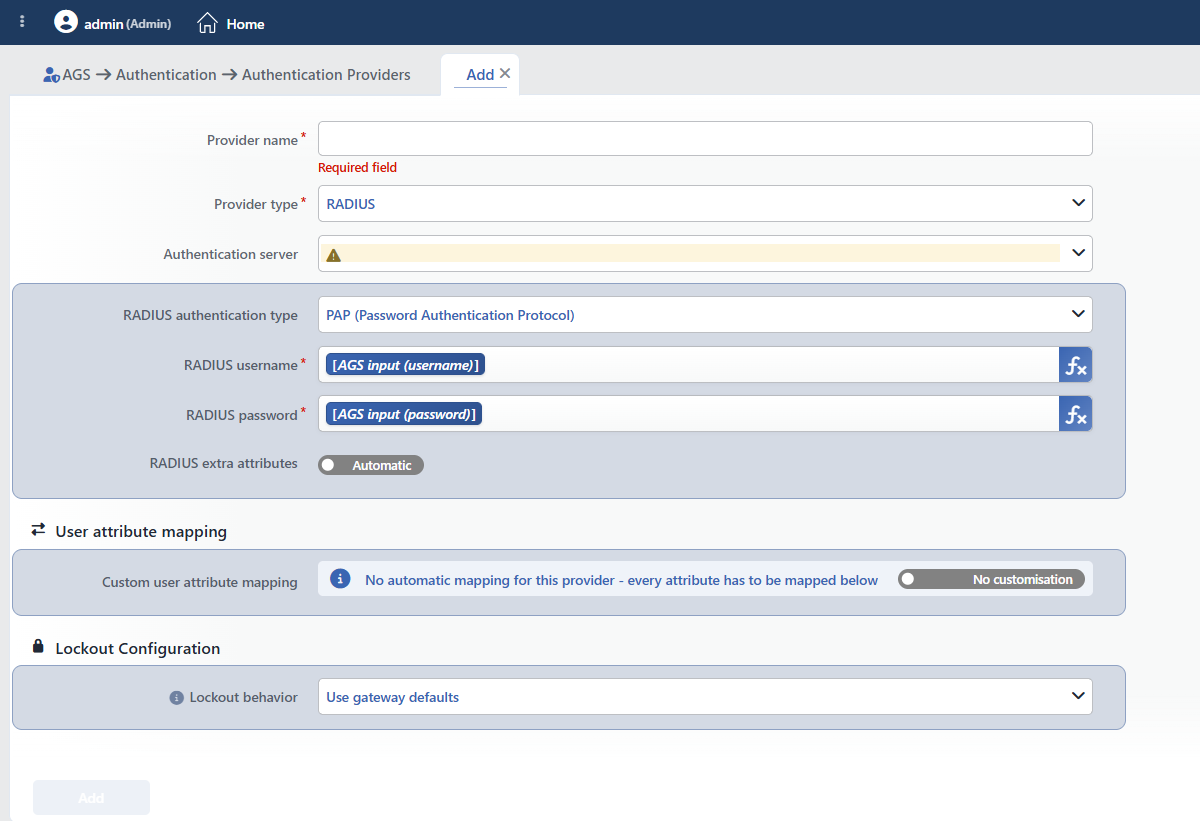Toggle RADIUS extra attributes Automatic switch
Viewport: 1200px width, 821px height.
371,465
